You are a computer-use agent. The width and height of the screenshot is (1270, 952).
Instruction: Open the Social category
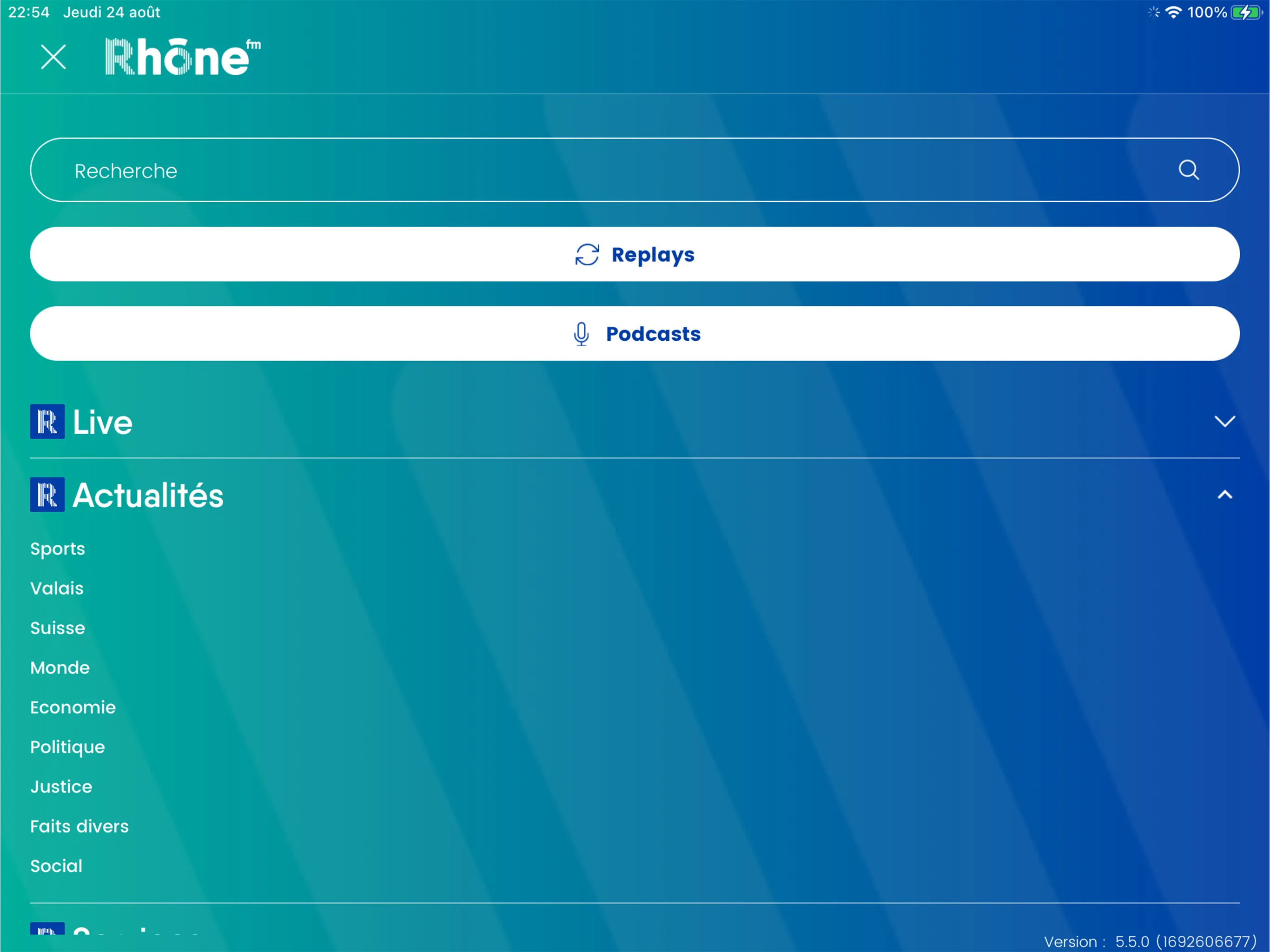pyautogui.click(x=56, y=865)
